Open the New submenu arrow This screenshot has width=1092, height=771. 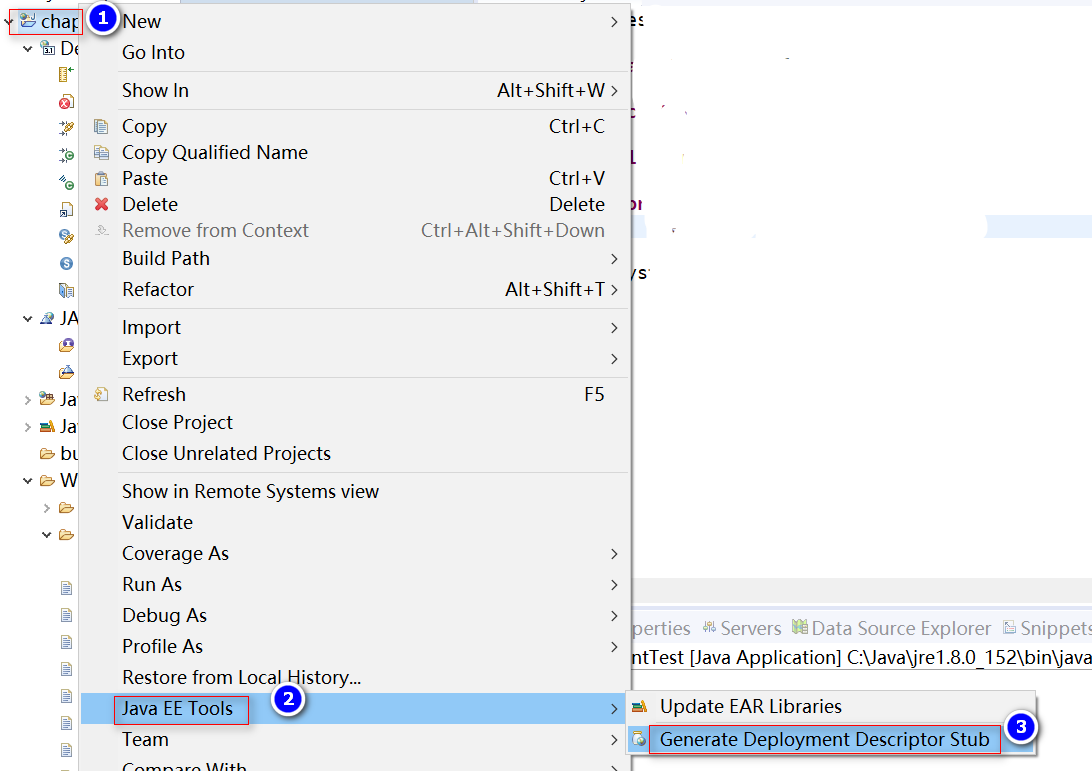pos(614,22)
